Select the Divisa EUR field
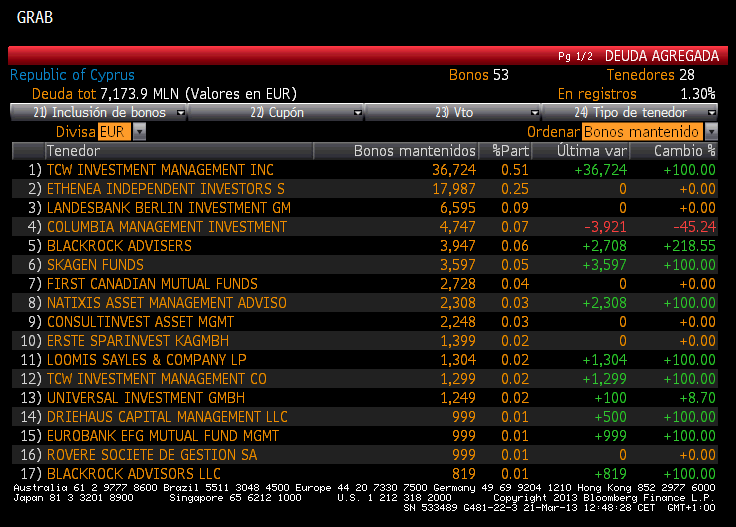 coord(115,132)
